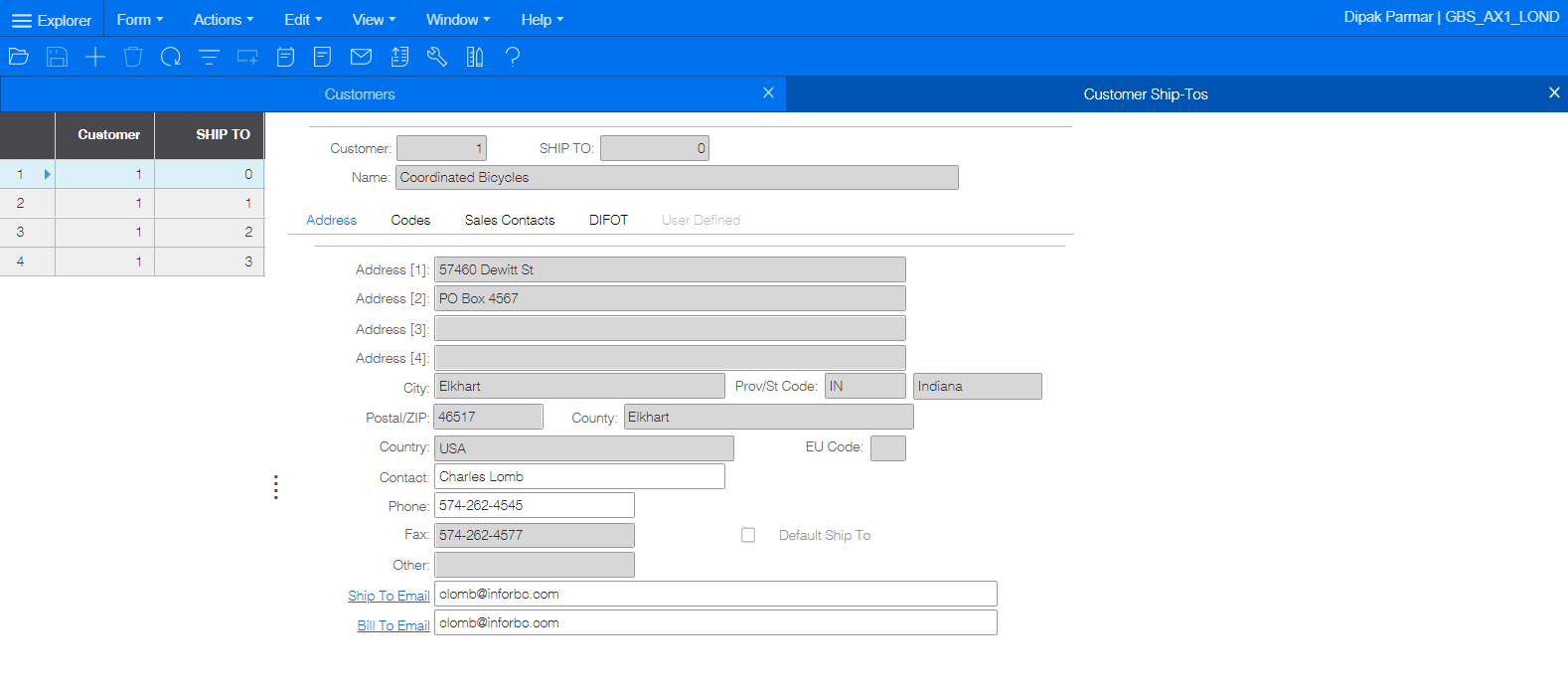The image size is (1568, 695).
Task: Open the wrench tools icon
Action: pos(437,57)
